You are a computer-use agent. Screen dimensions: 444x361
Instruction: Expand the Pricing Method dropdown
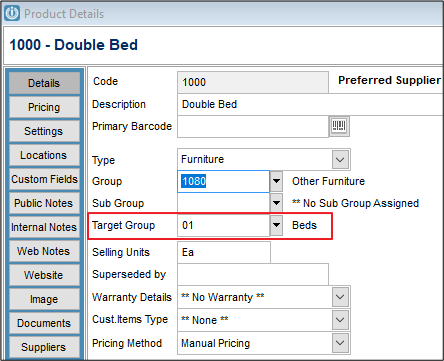pyautogui.click(x=340, y=343)
